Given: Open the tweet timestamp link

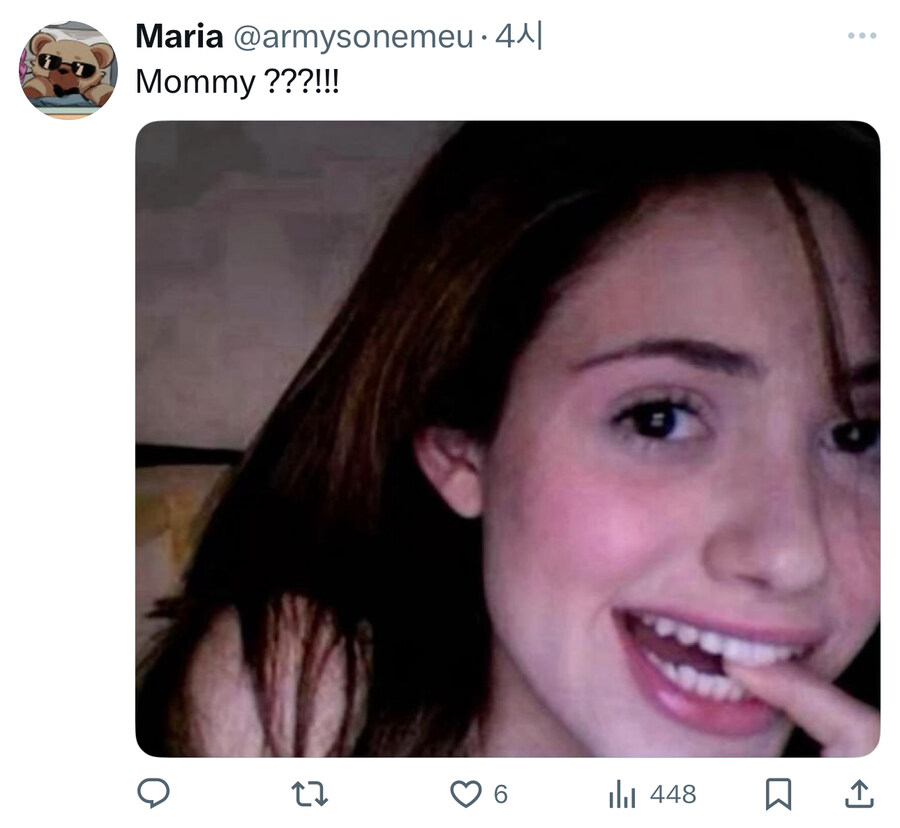Looking at the screenshot, I should (x=519, y=37).
